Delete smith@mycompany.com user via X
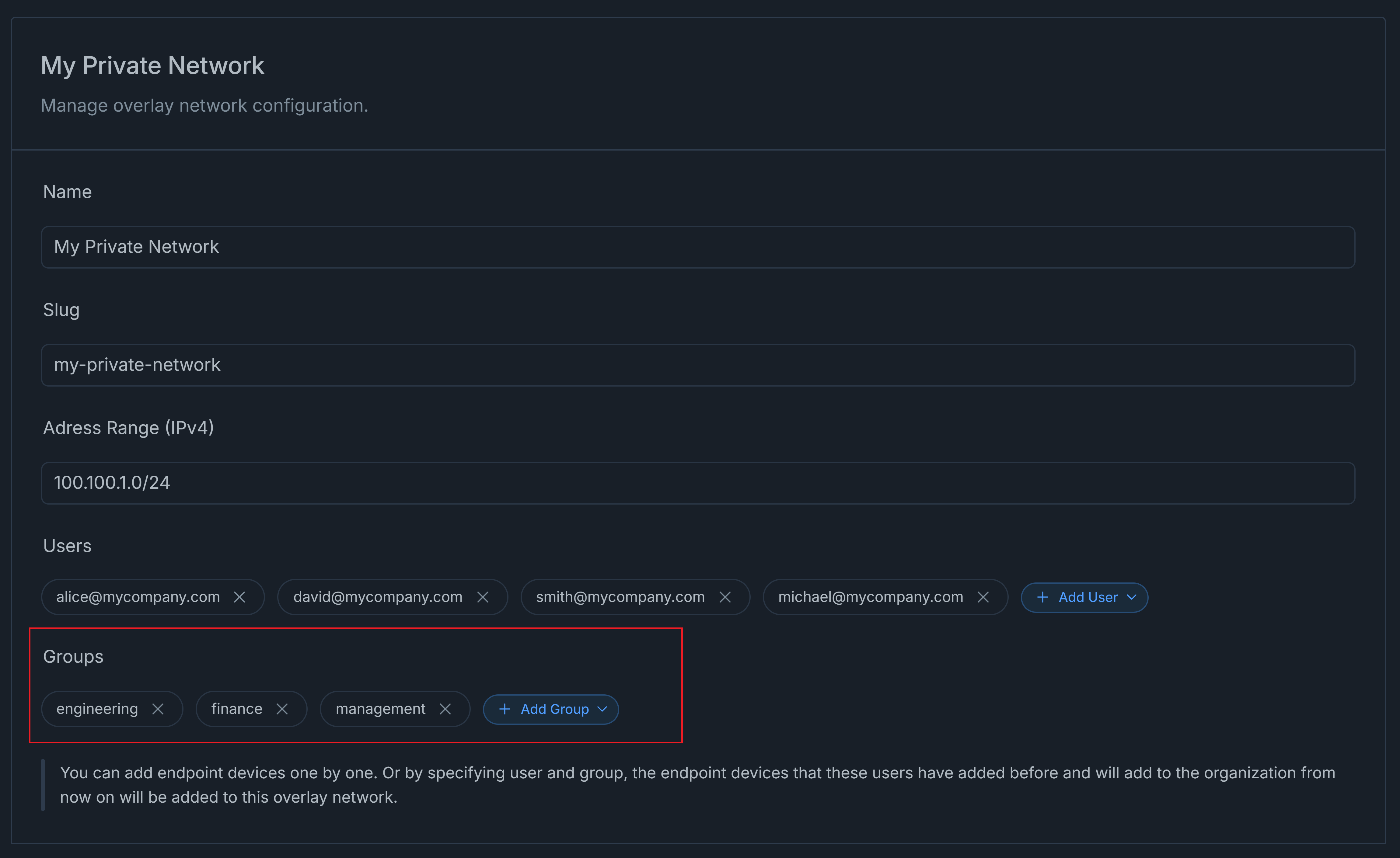The width and height of the screenshot is (1400, 858). (x=724, y=597)
